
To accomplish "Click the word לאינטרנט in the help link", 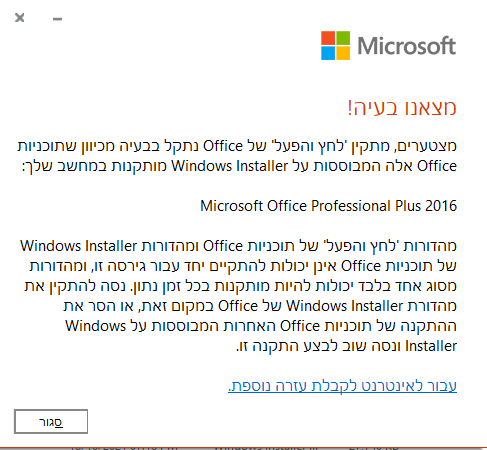I will (x=387, y=386).
